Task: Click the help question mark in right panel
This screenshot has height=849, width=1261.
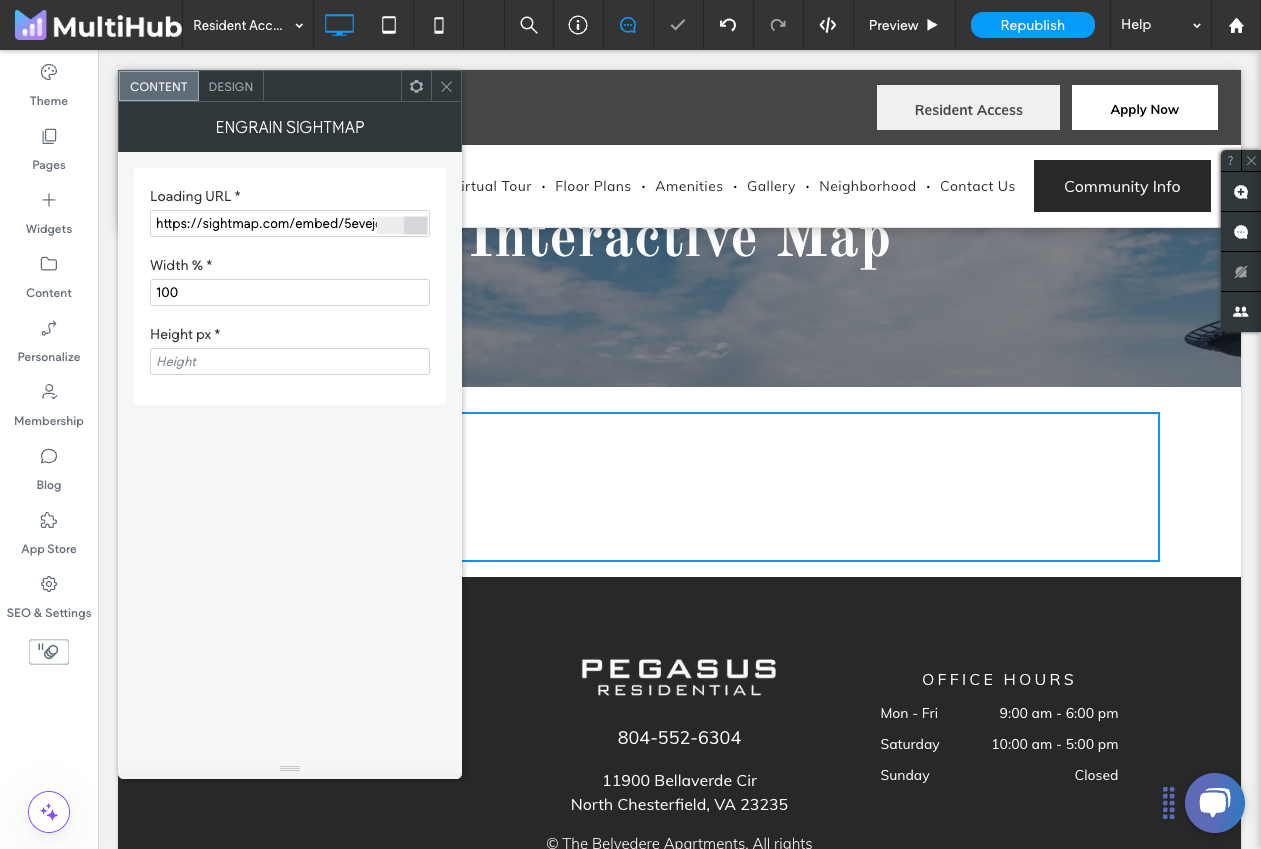Action: pyautogui.click(x=1231, y=160)
